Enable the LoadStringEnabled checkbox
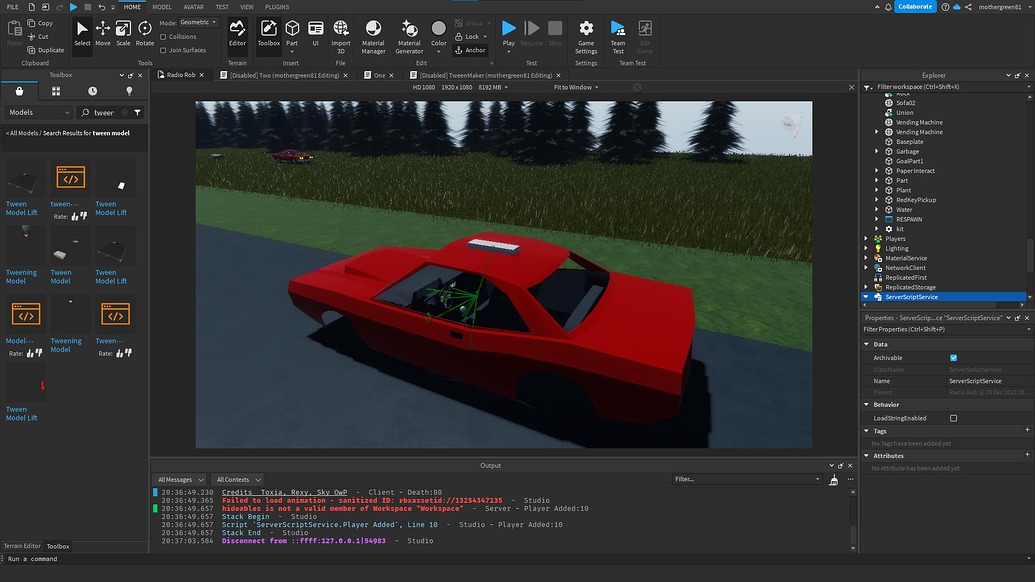 tap(953, 418)
